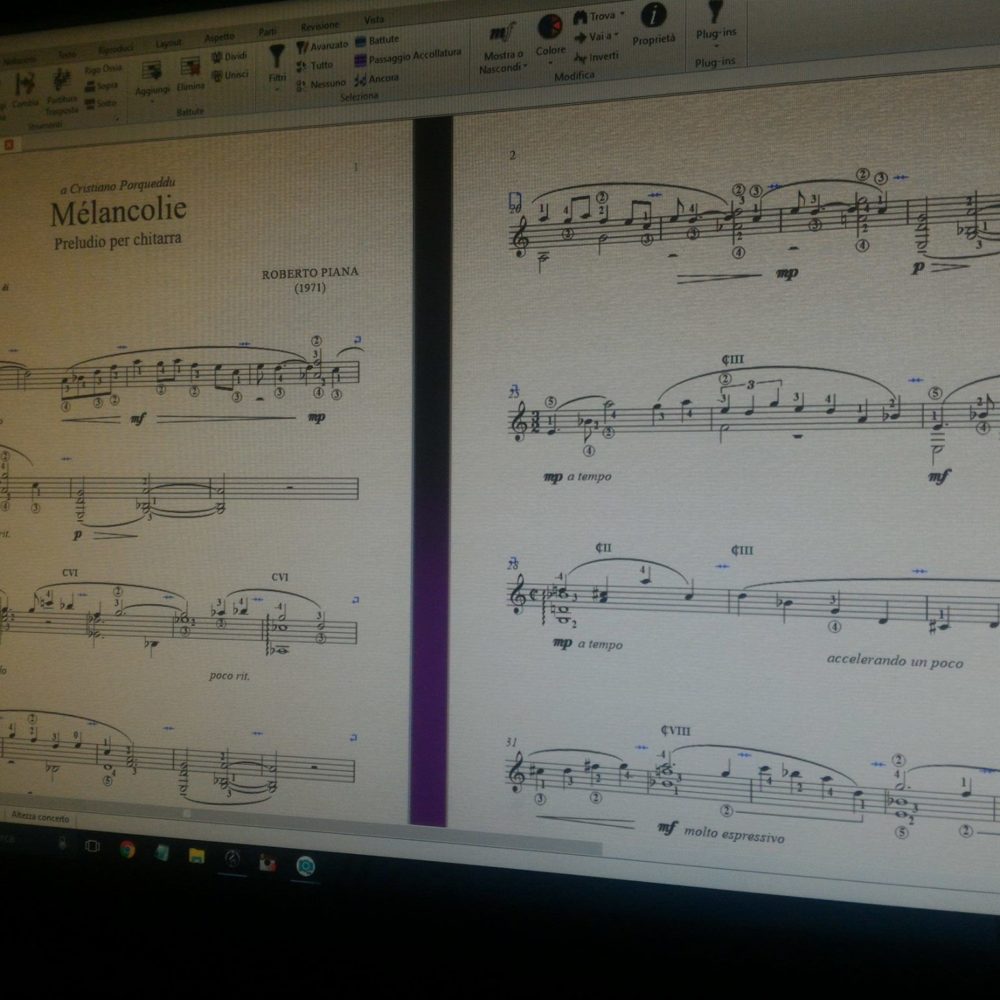
Task: Expand the Trova dropdown arrow
Action: [622, 14]
